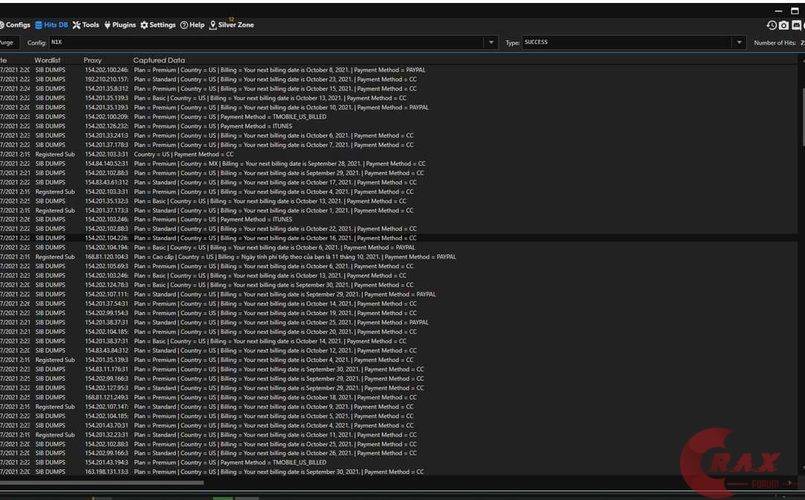Select the TMOBILE_US_BILLED row with proxy 154.201.43.194
805x500 pixels.
click(x=398, y=463)
